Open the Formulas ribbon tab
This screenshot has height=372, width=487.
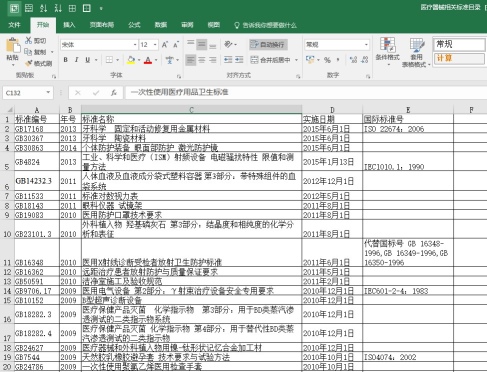pyautogui.click(x=134, y=25)
